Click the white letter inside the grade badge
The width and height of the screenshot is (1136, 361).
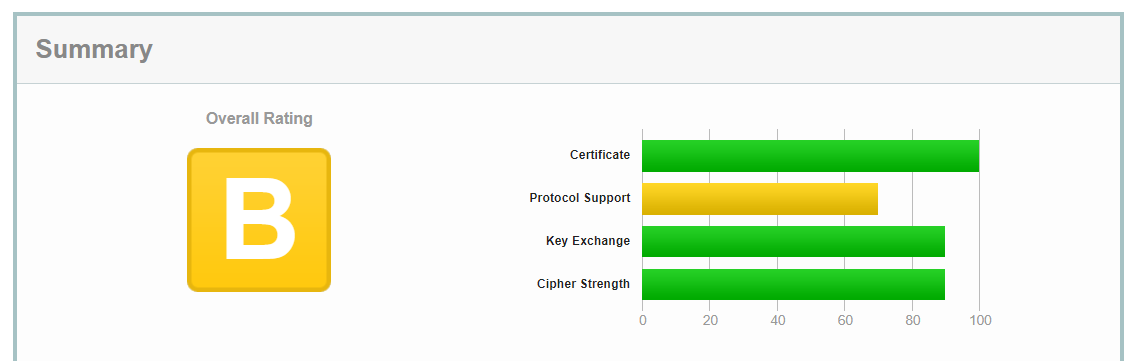(x=259, y=218)
